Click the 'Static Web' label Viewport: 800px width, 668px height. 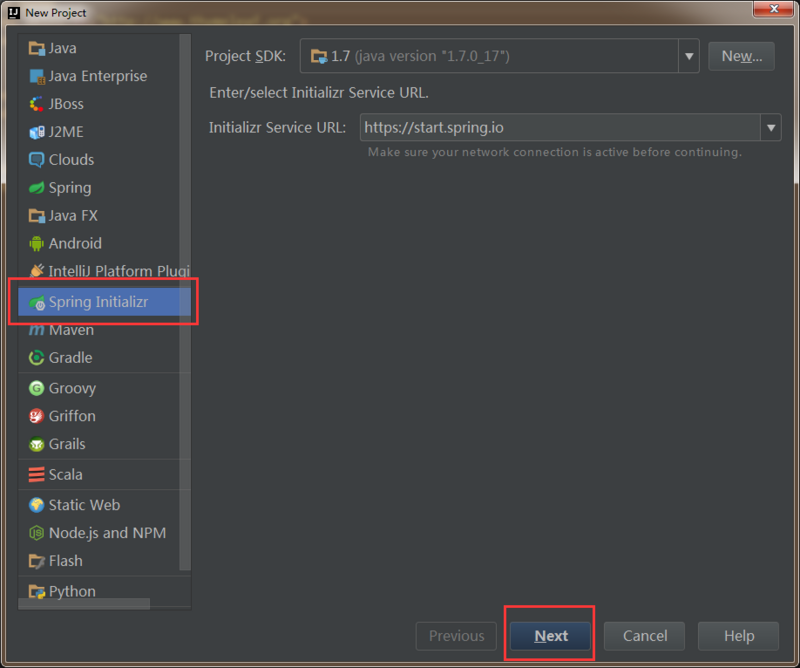(x=85, y=505)
